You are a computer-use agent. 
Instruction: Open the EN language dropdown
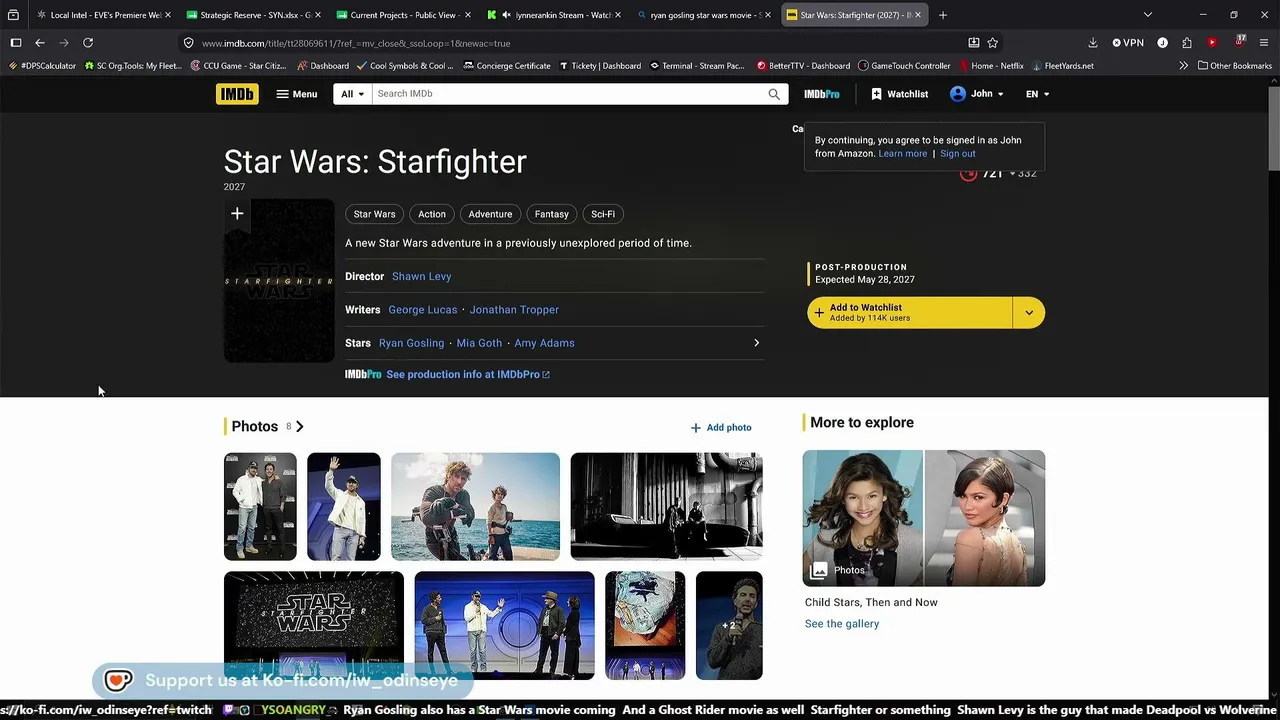tap(1037, 94)
